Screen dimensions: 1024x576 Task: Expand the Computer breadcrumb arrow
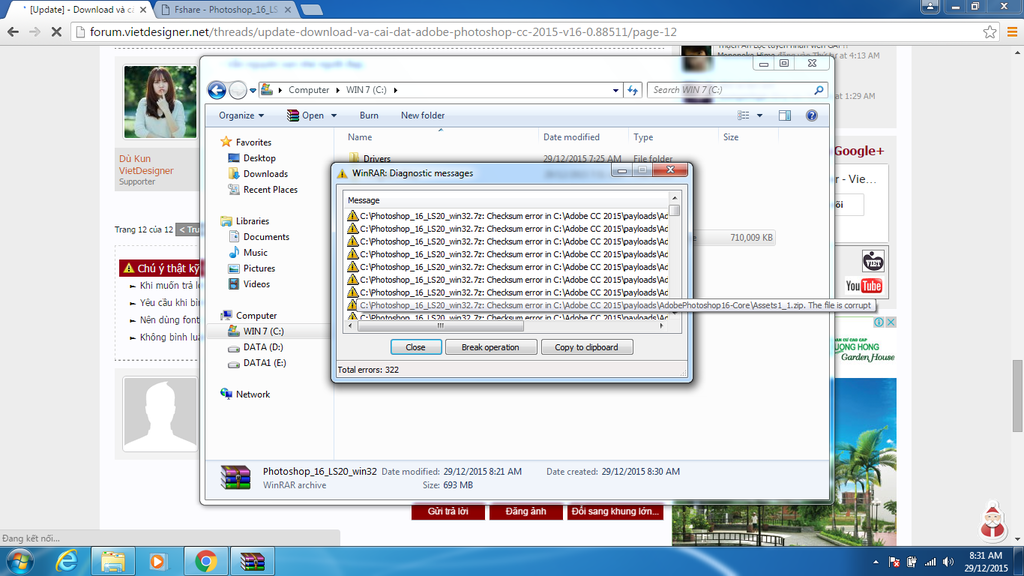[x=338, y=90]
